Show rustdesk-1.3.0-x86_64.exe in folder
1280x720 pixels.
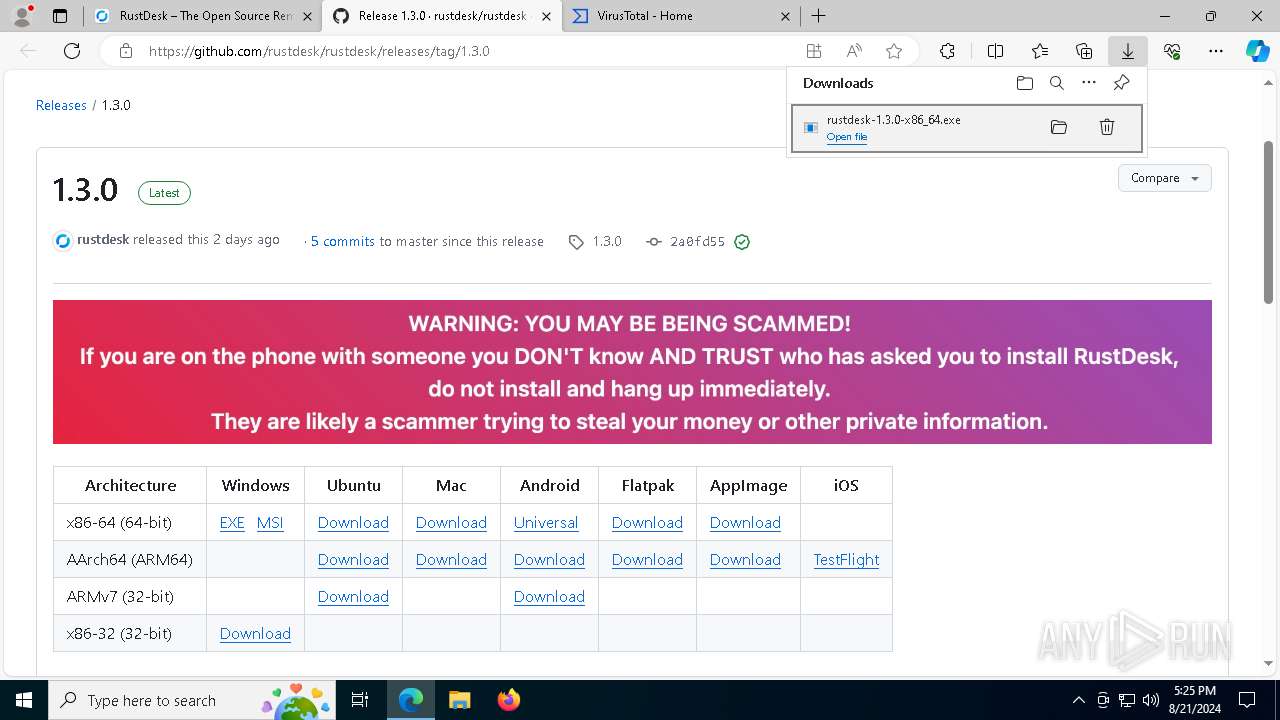tap(1059, 127)
